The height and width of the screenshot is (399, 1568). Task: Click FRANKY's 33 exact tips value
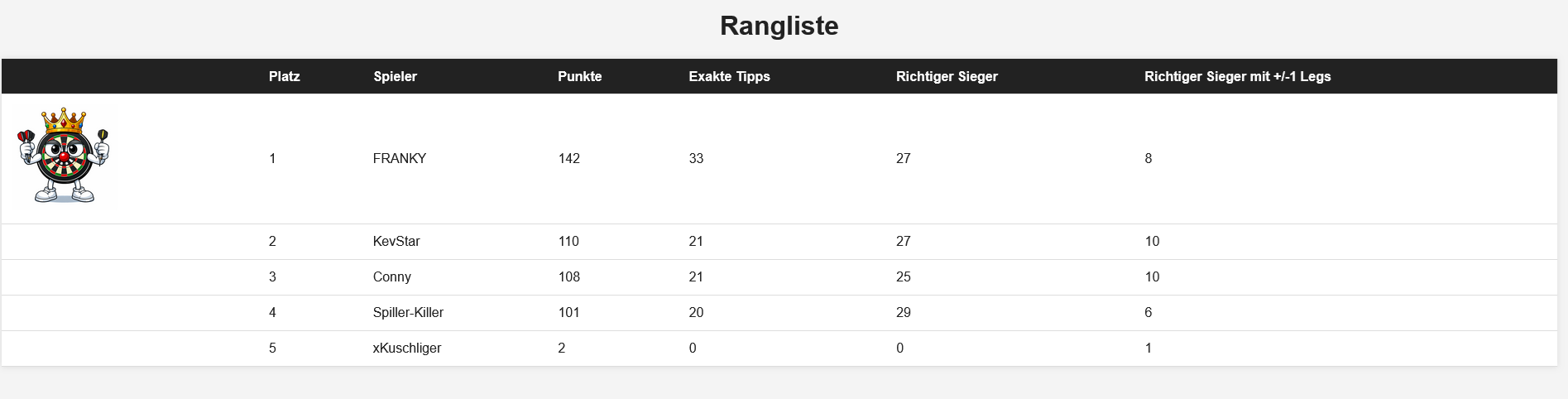[x=696, y=158]
